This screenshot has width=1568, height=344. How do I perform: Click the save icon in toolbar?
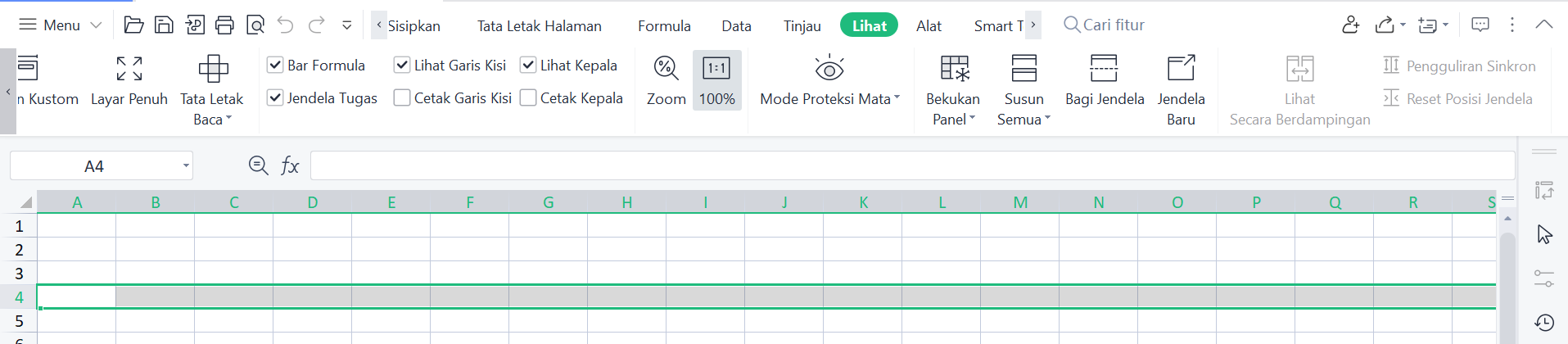164,25
